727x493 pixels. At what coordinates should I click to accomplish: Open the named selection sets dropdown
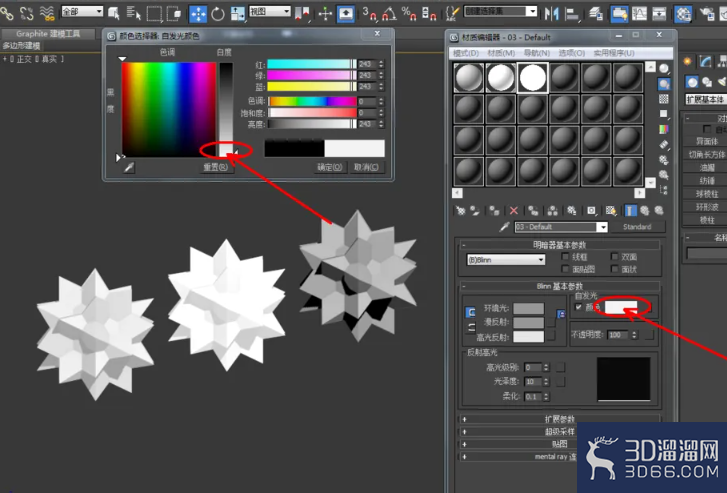click(x=501, y=12)
